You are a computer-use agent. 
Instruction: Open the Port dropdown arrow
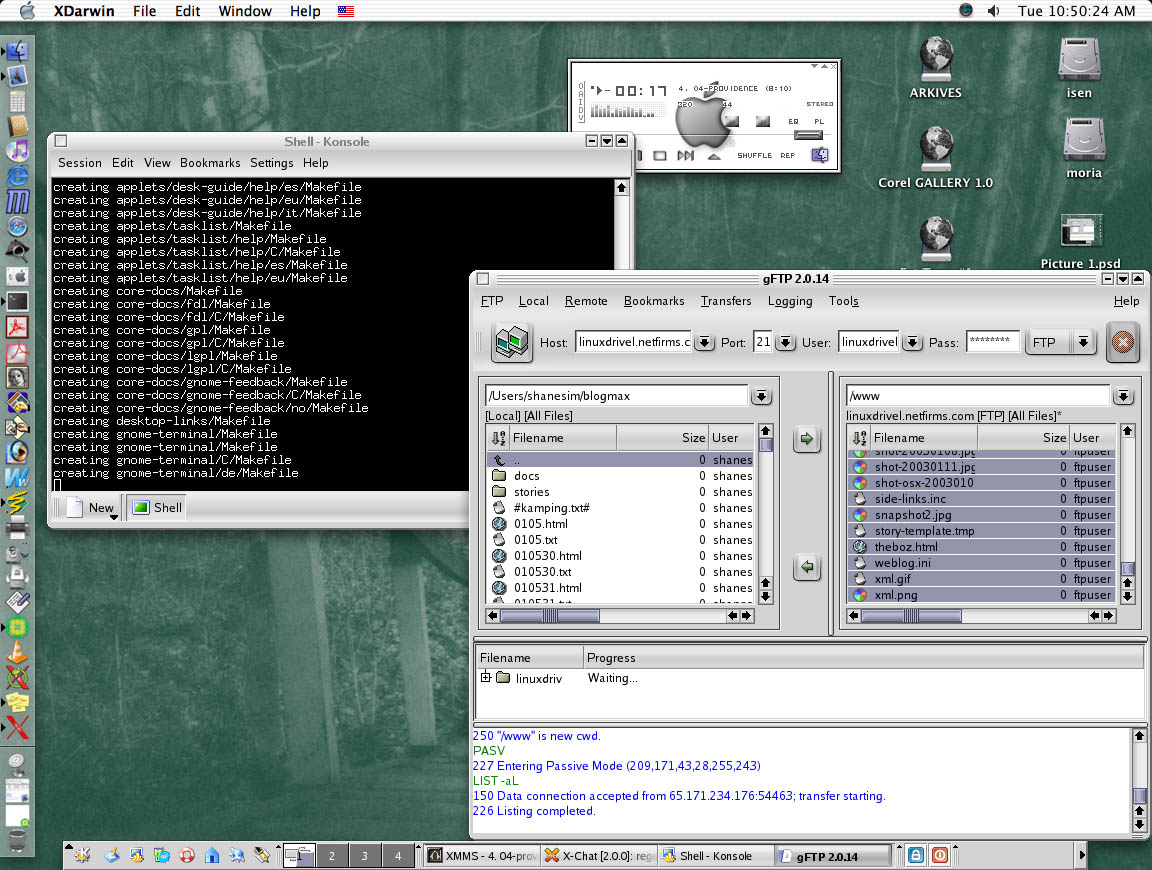coord(785,342)
